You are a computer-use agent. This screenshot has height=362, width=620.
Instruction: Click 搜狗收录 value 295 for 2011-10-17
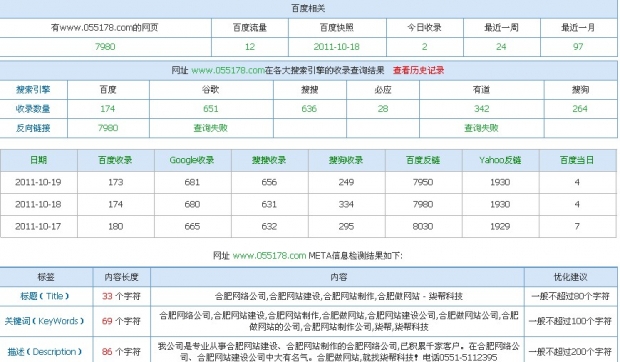click(x=346, y=226)
